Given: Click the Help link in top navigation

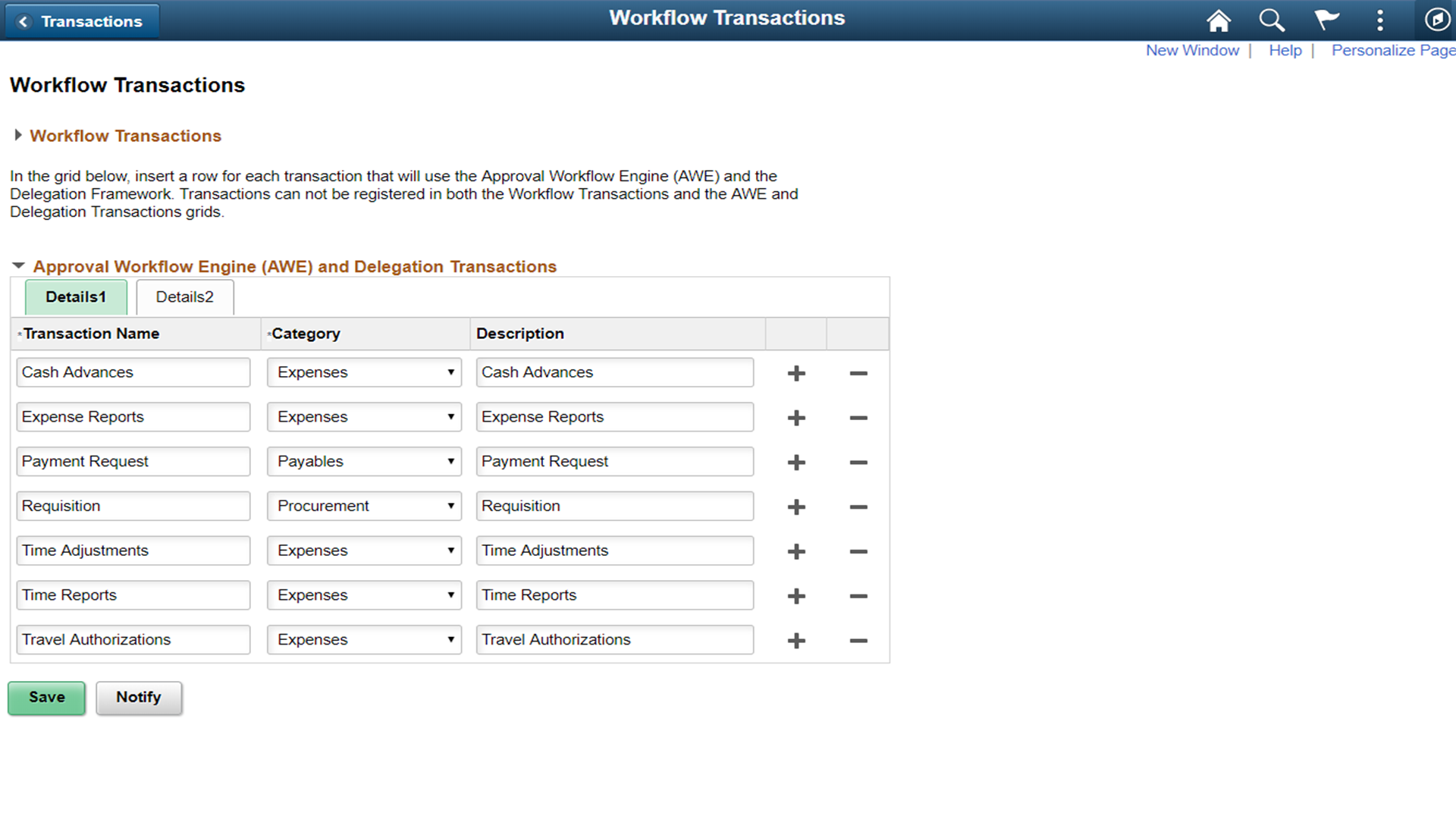Looking at the screenshot, I should pyautogui.click(x=1285, y=49).
